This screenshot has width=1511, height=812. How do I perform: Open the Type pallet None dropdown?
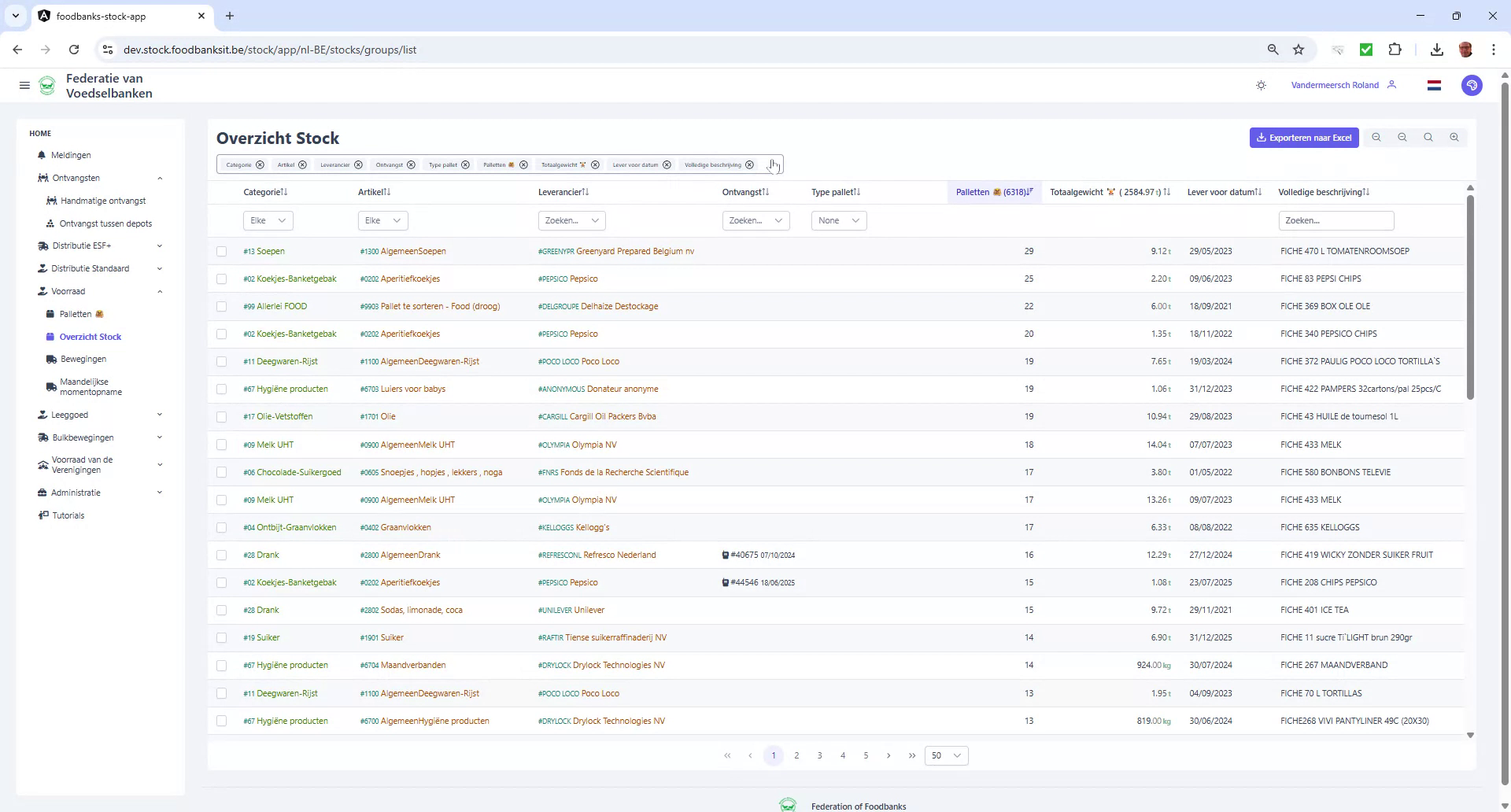(x=838, y=220)
